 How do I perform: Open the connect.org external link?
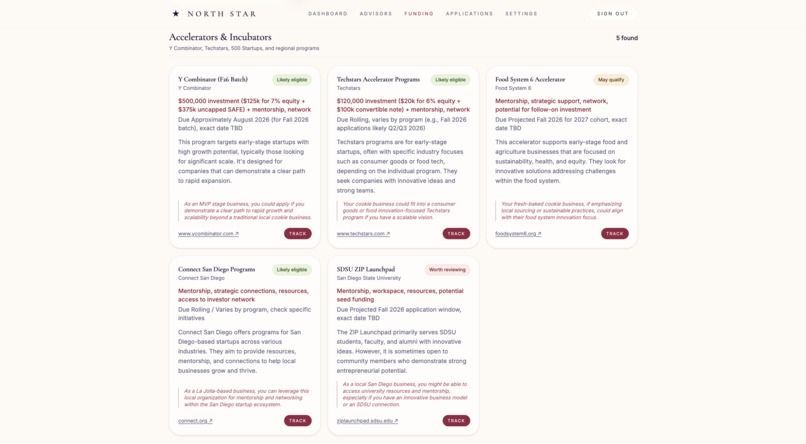195,421
